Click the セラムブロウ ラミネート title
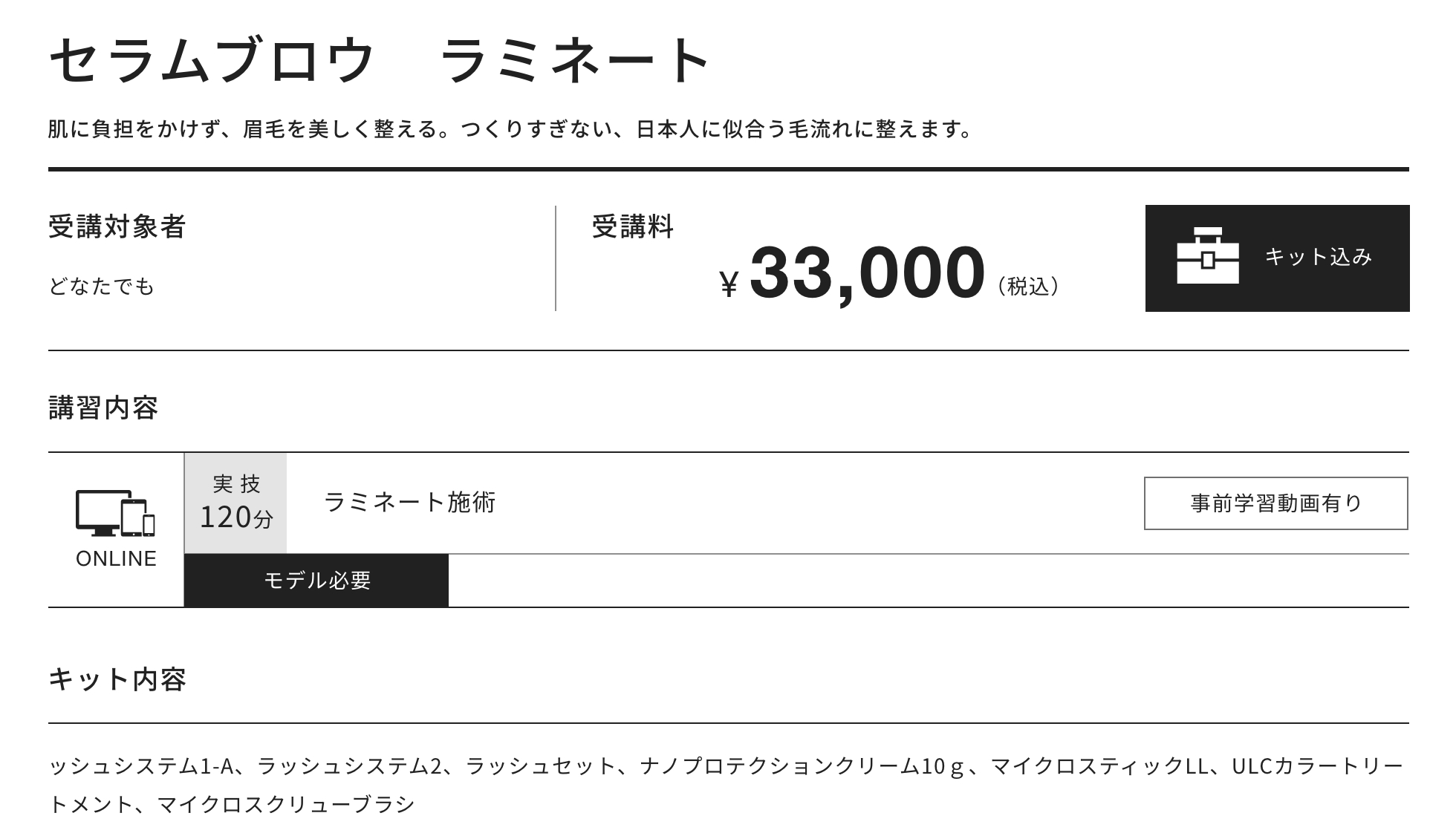Viewport: 1456px width, 836px height. click(380, 60)
